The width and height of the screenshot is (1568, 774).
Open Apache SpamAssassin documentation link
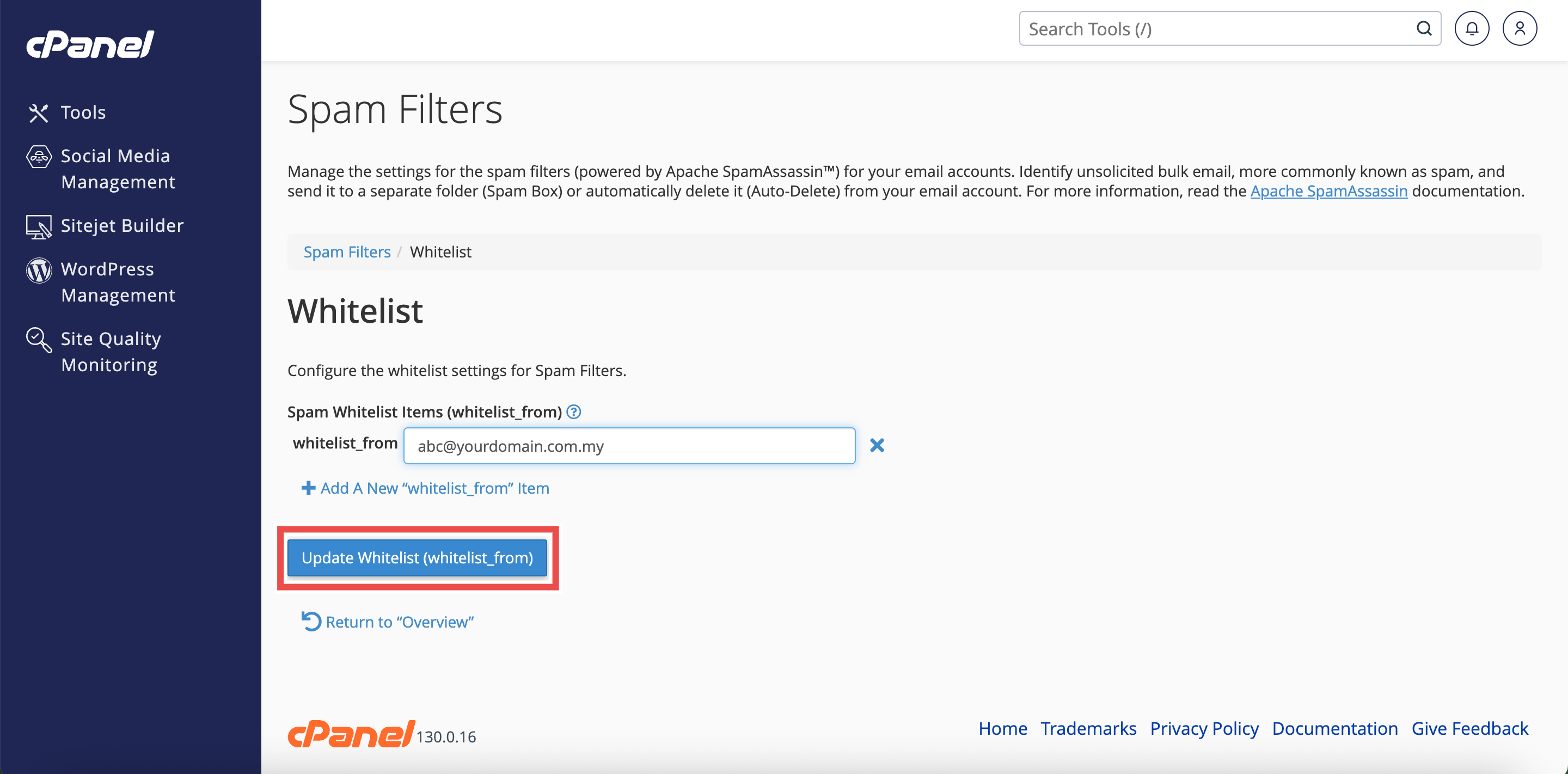(x=1328, y=191)
